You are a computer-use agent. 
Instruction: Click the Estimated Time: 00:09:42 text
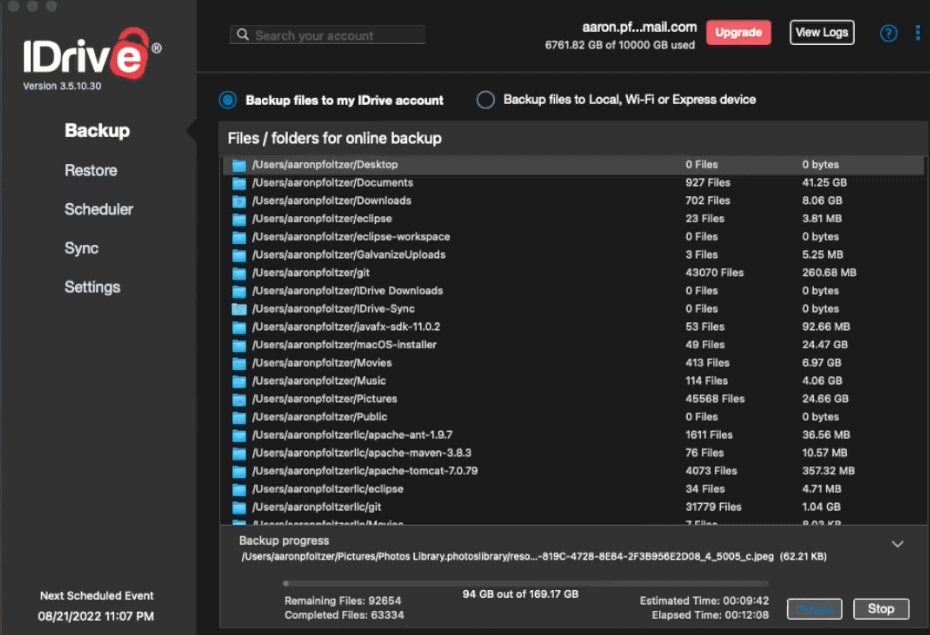pos(704,601)
